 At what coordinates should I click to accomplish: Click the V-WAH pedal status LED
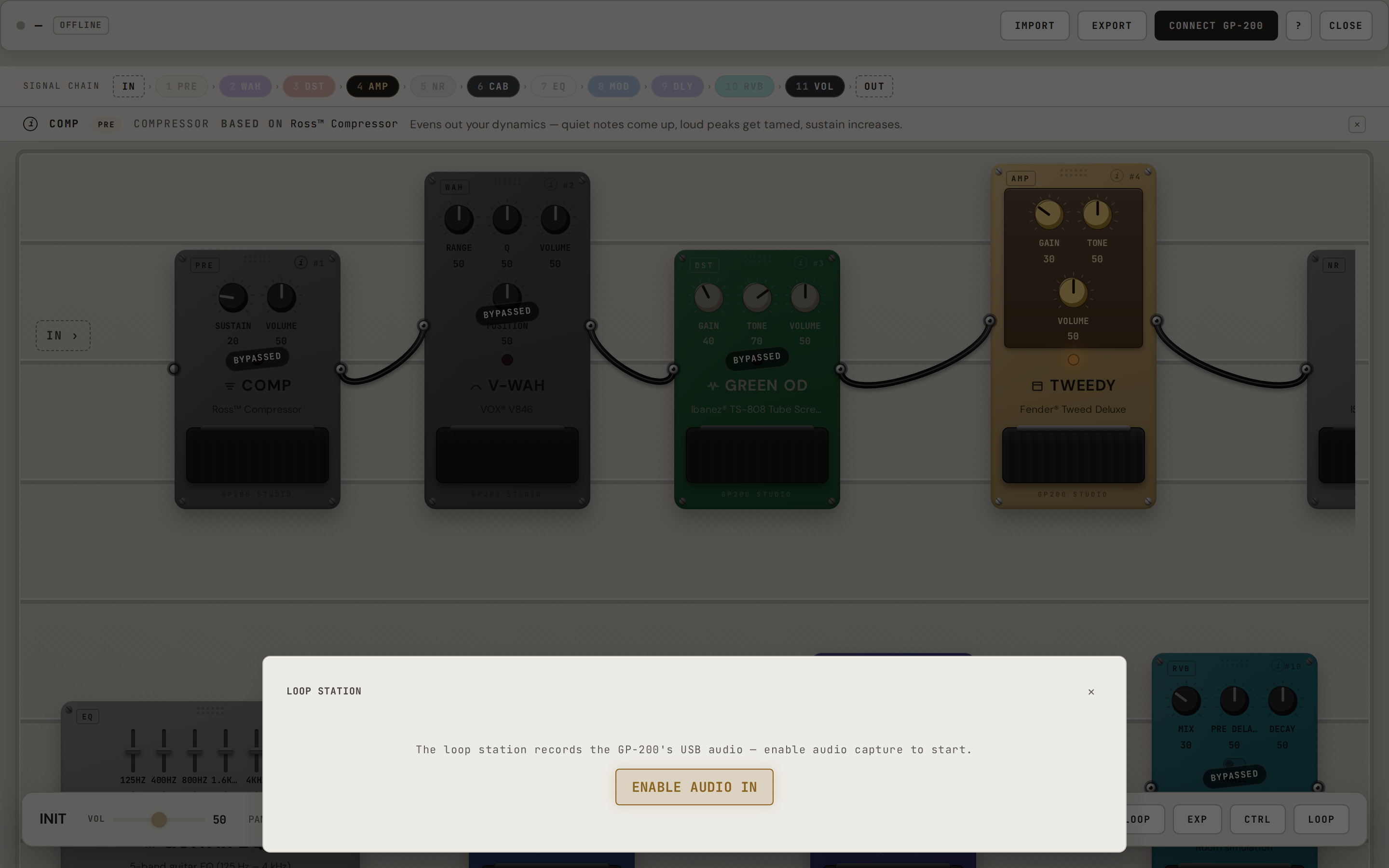click(507, 360)
